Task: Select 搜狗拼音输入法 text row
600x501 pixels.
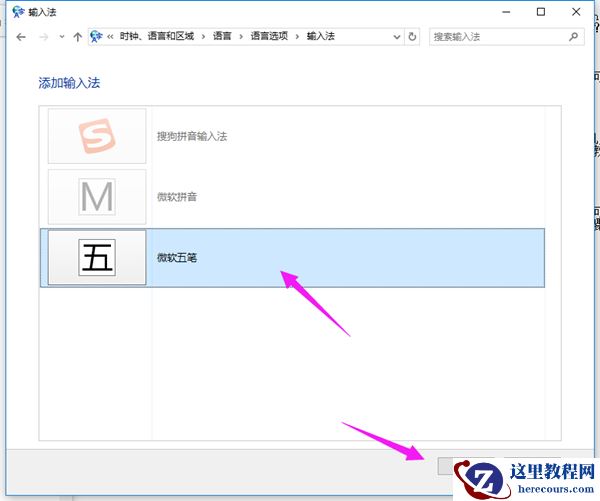Action: pos(192,136)
